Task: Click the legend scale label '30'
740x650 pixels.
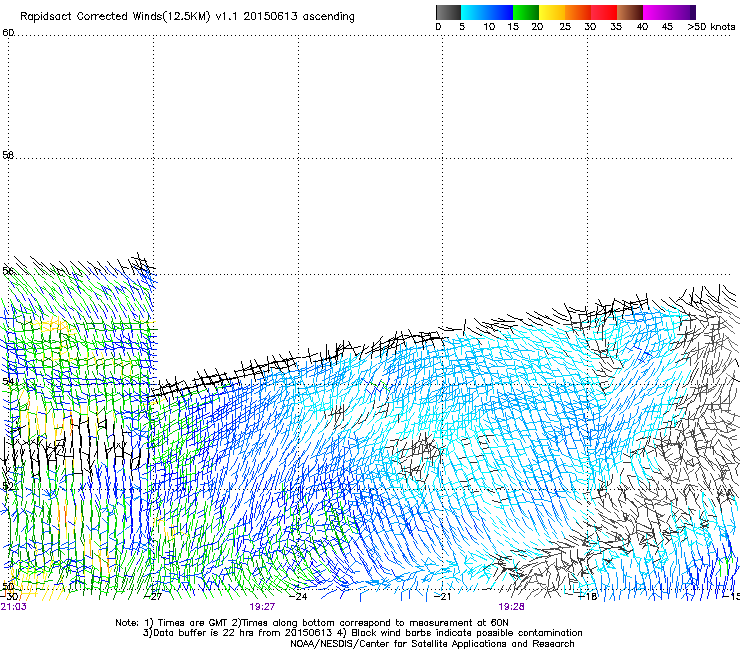Action: tap(590, 27)
